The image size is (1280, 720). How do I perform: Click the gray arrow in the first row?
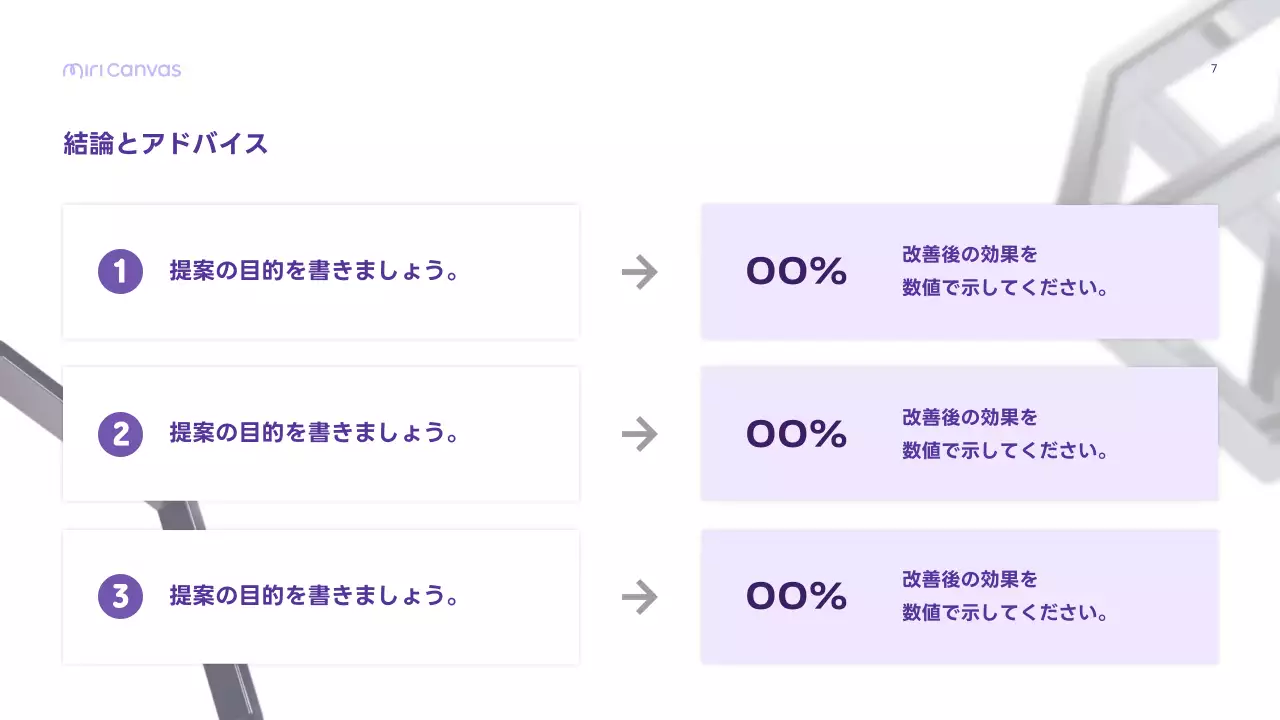[640, 272]
